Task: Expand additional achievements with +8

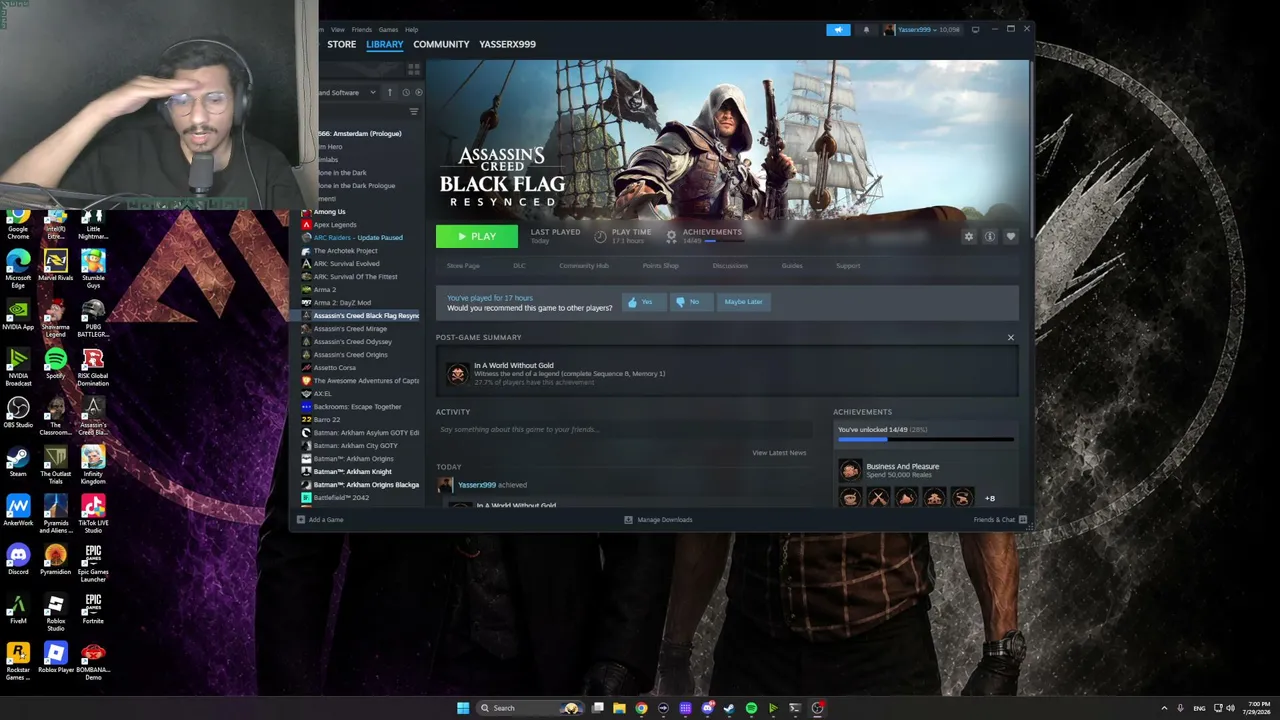Action: pos(990,498)
